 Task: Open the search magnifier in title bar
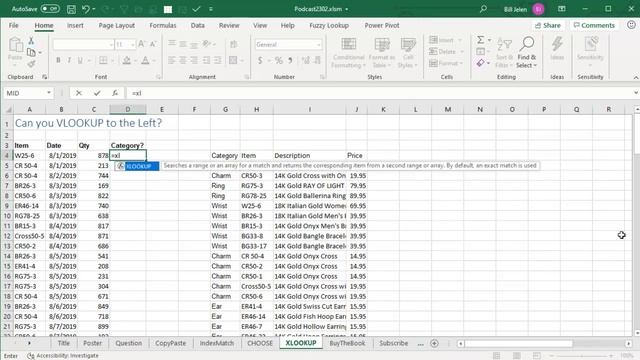click(483, 9)
